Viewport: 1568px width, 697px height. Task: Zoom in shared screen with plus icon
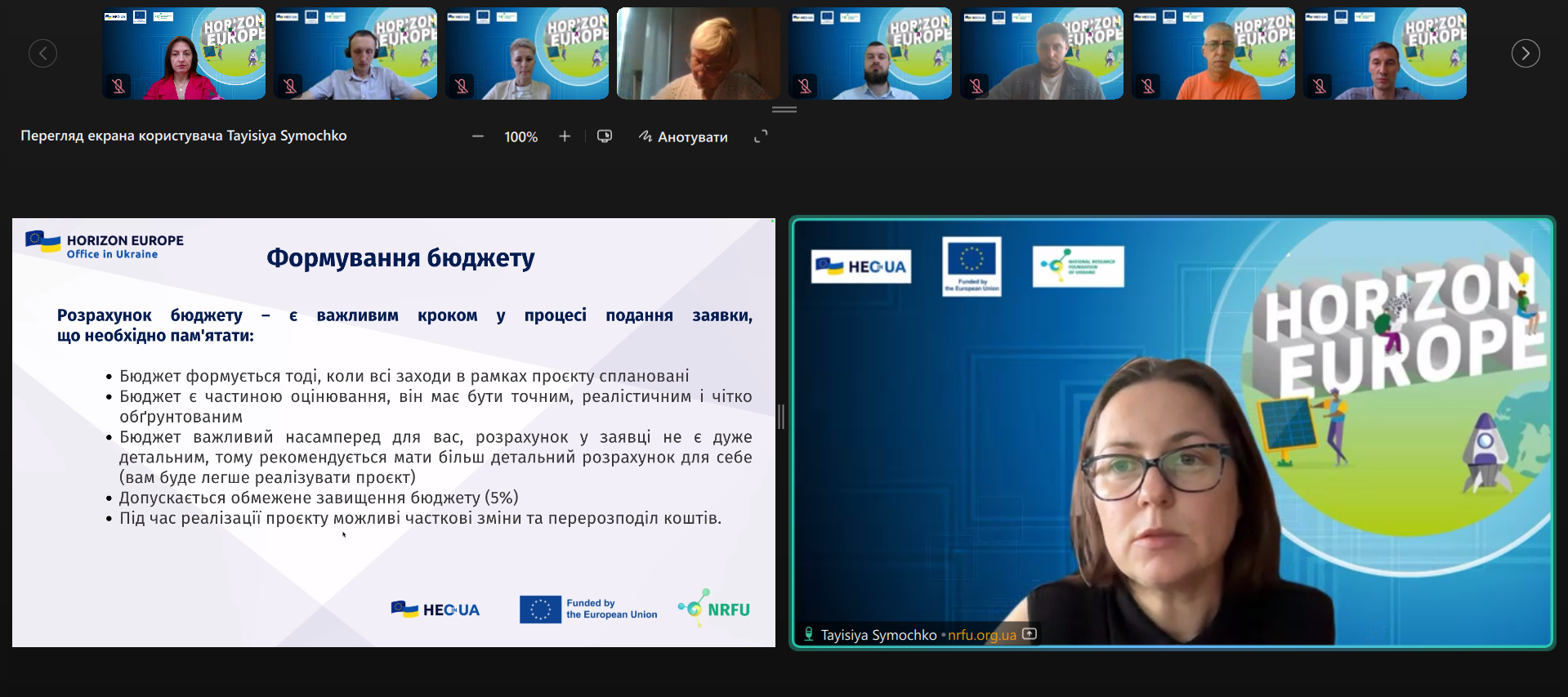click(565, 136)
